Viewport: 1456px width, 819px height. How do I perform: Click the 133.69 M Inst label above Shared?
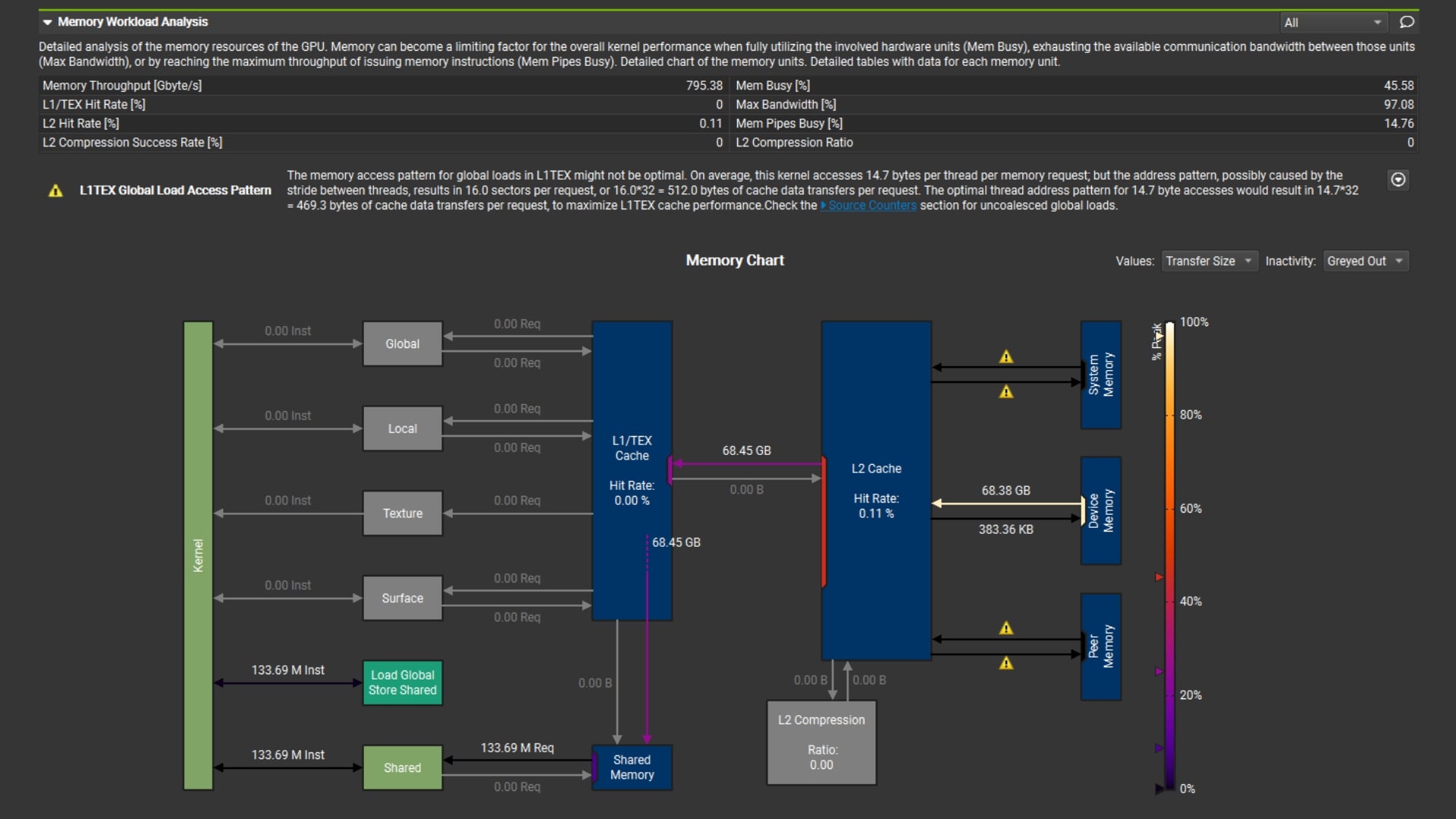(287, 755)
